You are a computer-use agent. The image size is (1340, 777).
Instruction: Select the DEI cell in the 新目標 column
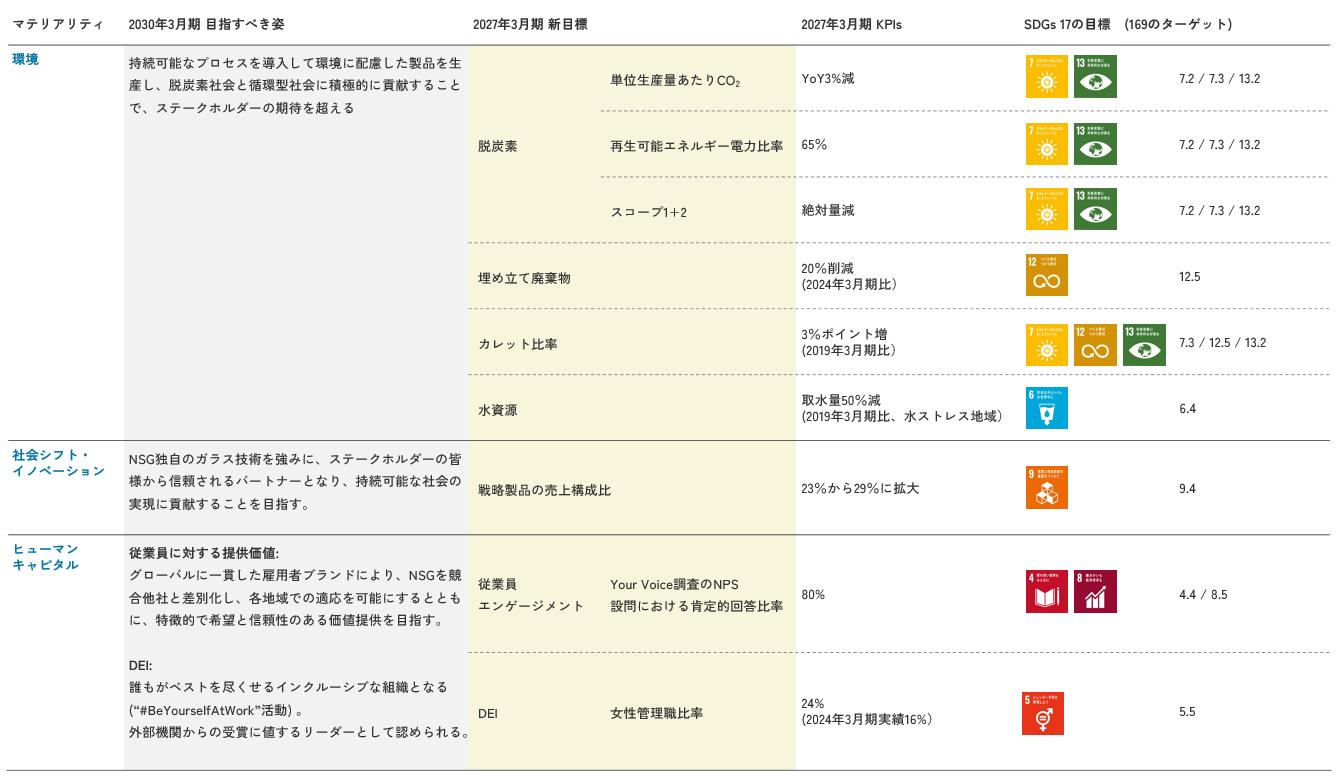[488, 713]
